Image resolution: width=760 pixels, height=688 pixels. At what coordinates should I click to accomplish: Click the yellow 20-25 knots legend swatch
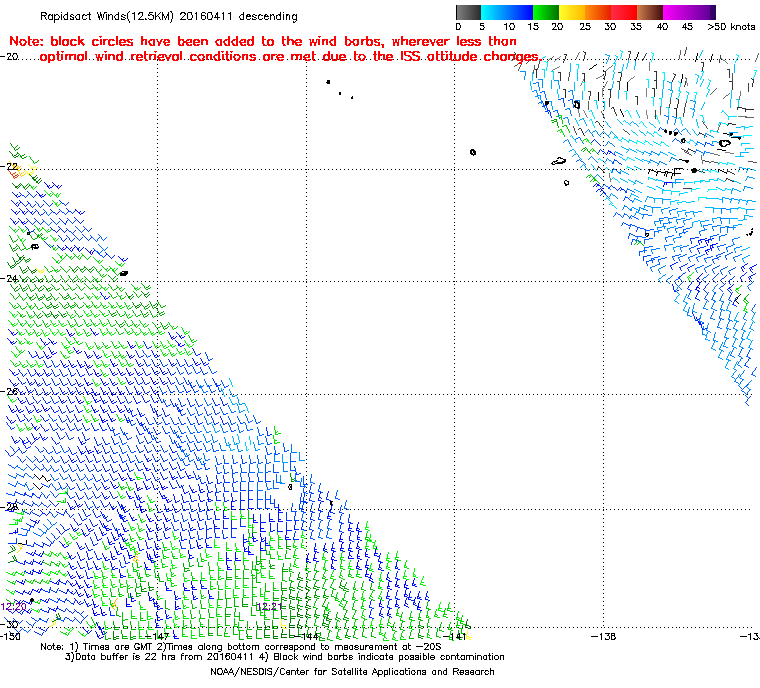pos(572,12)
